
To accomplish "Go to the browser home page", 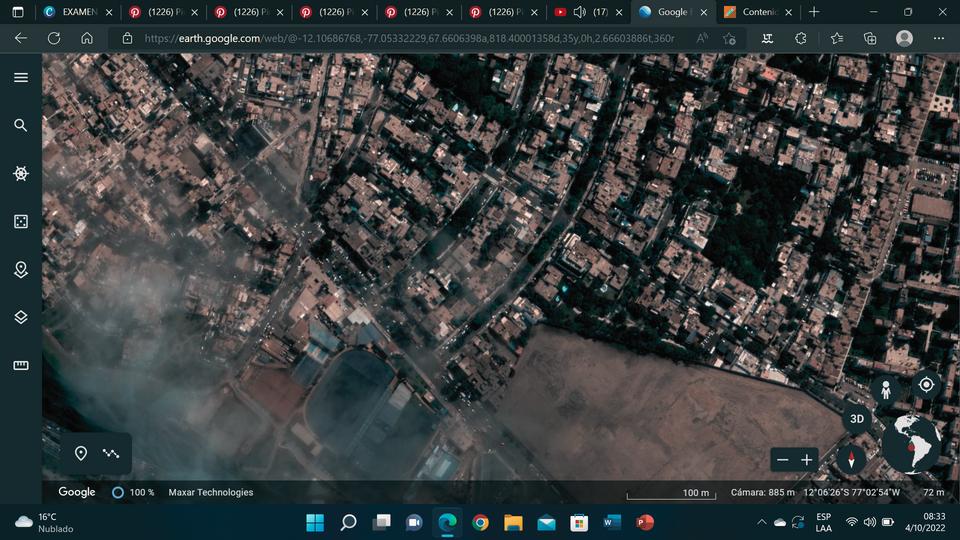I will (87, 38).
